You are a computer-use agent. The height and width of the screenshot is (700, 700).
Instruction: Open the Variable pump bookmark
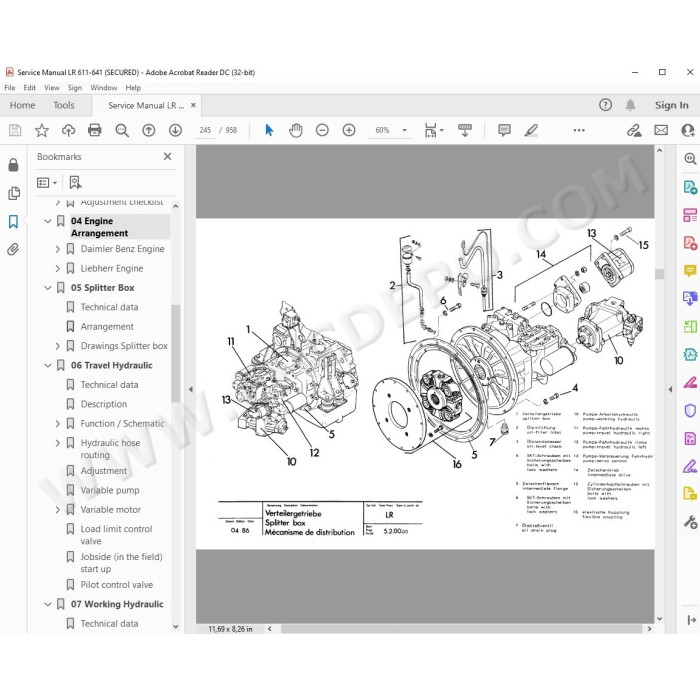point(110,490)
